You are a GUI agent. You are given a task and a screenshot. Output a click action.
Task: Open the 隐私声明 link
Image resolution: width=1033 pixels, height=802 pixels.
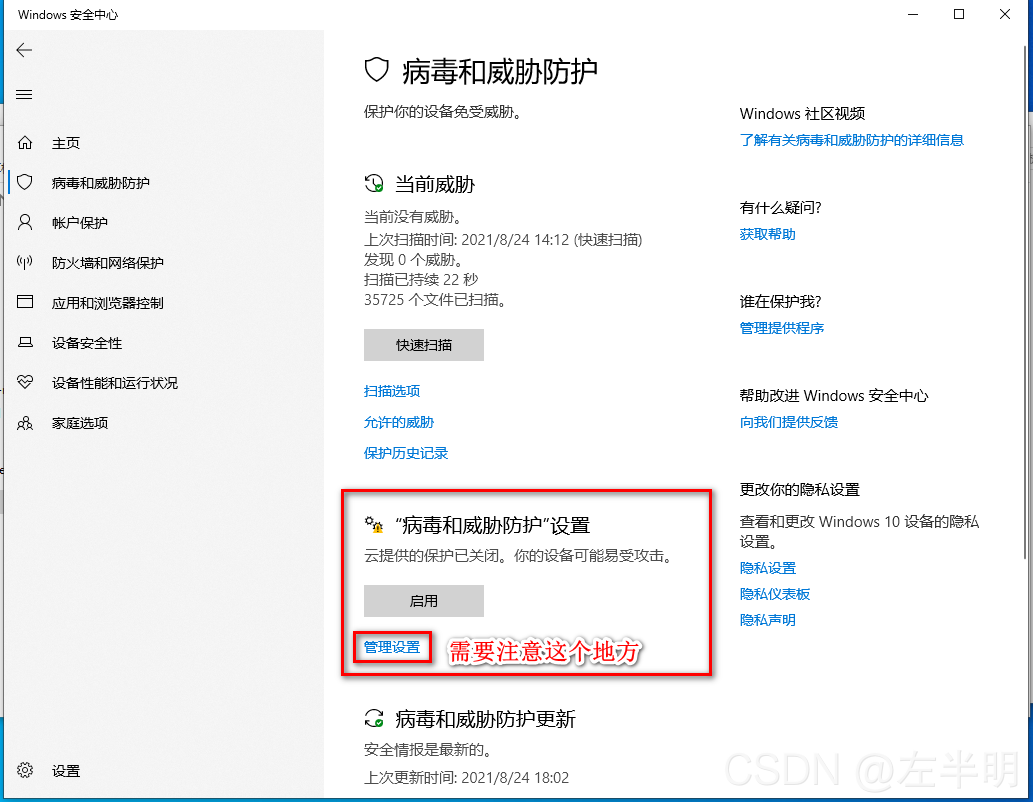(768, 619)
